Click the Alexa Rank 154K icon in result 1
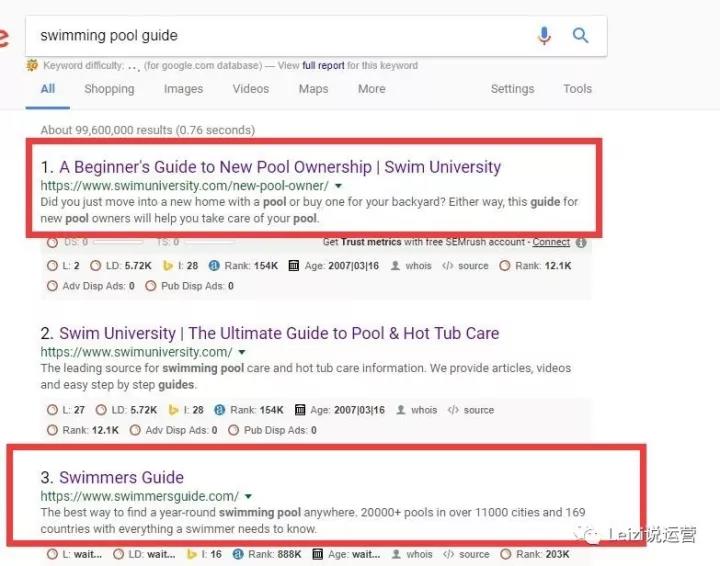Viewport: 720px width, 566px height. [214, 266]
